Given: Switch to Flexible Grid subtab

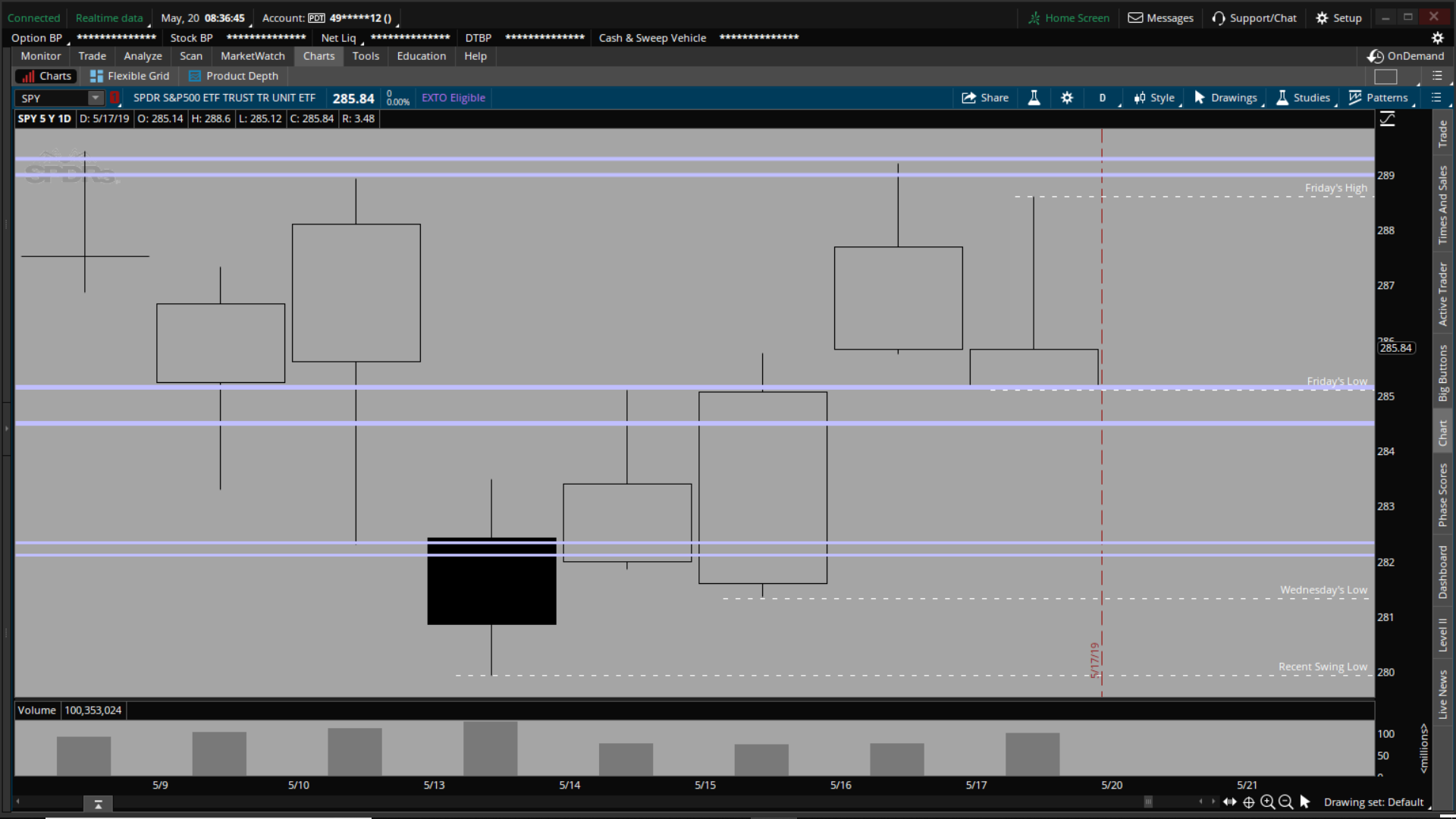Looking at the screenshot, I should [x=130, y=76].
